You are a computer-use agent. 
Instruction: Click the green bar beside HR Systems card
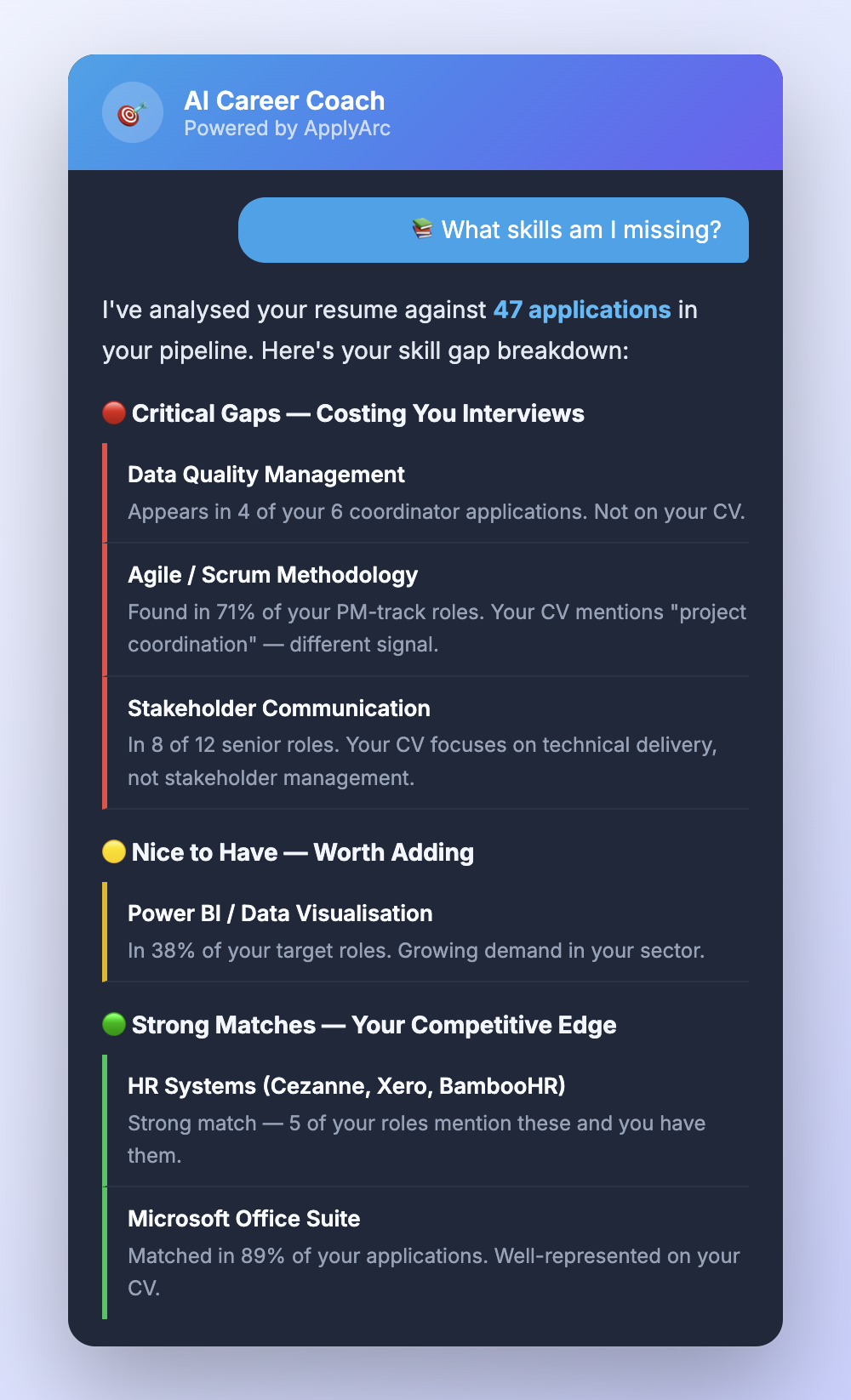104,1118
